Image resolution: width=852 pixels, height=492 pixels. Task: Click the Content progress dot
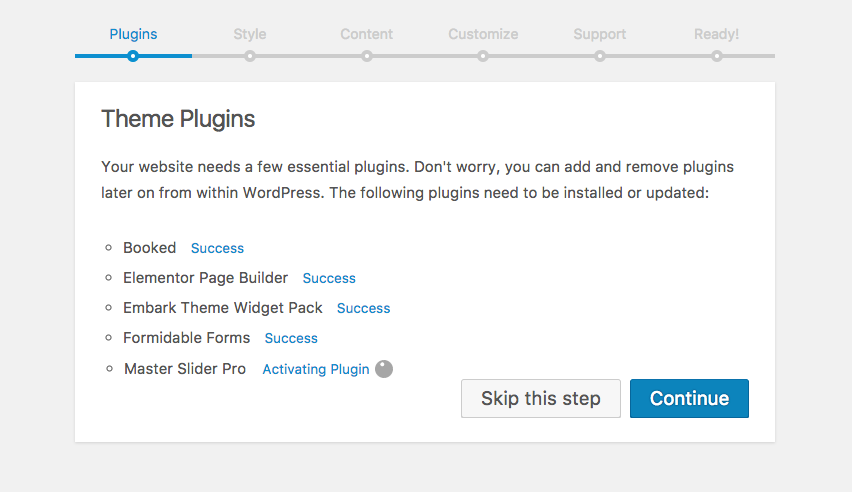click(x=367, y=56)
